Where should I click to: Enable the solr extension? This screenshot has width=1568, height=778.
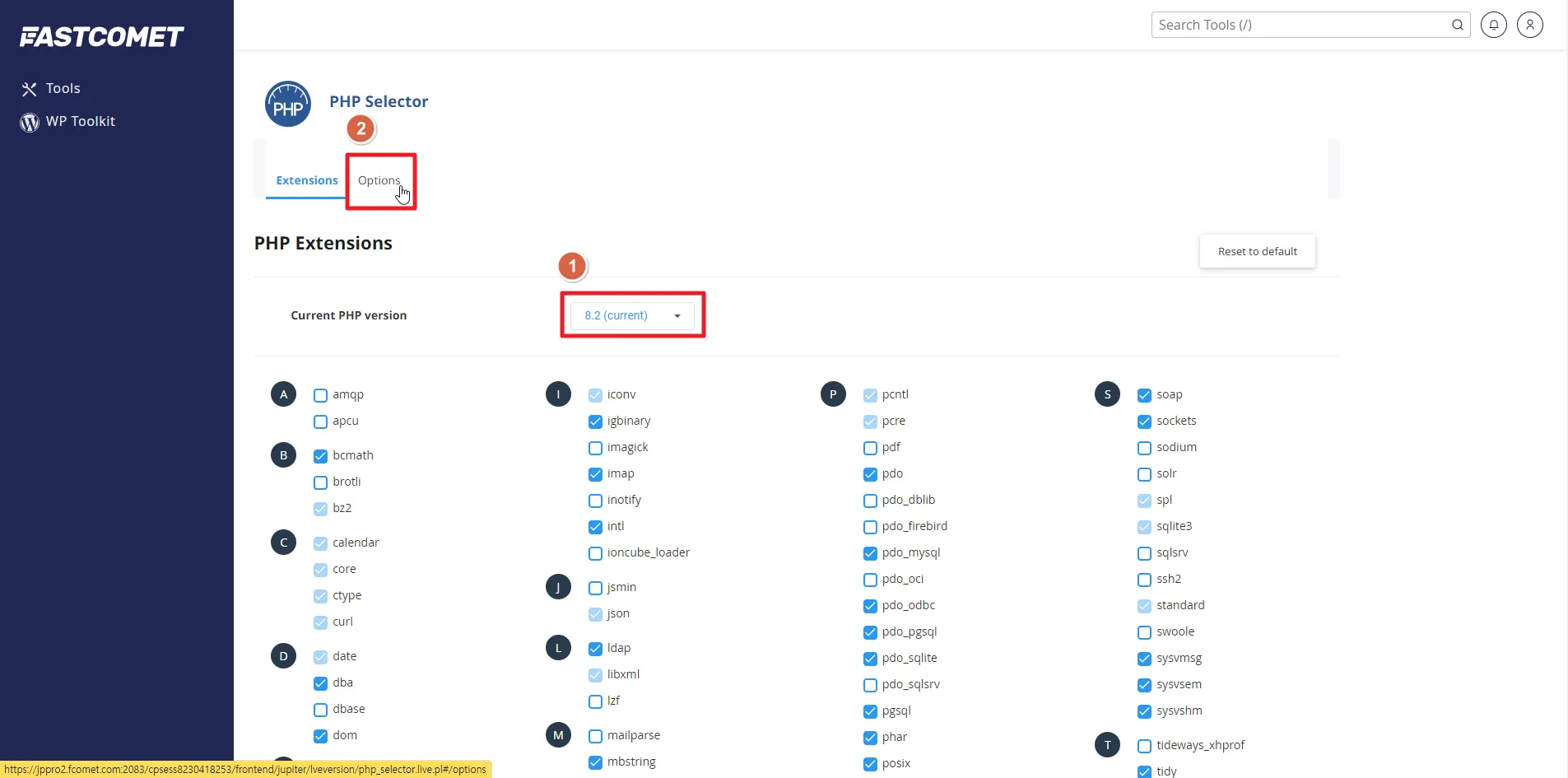[x=1144, y=474]
